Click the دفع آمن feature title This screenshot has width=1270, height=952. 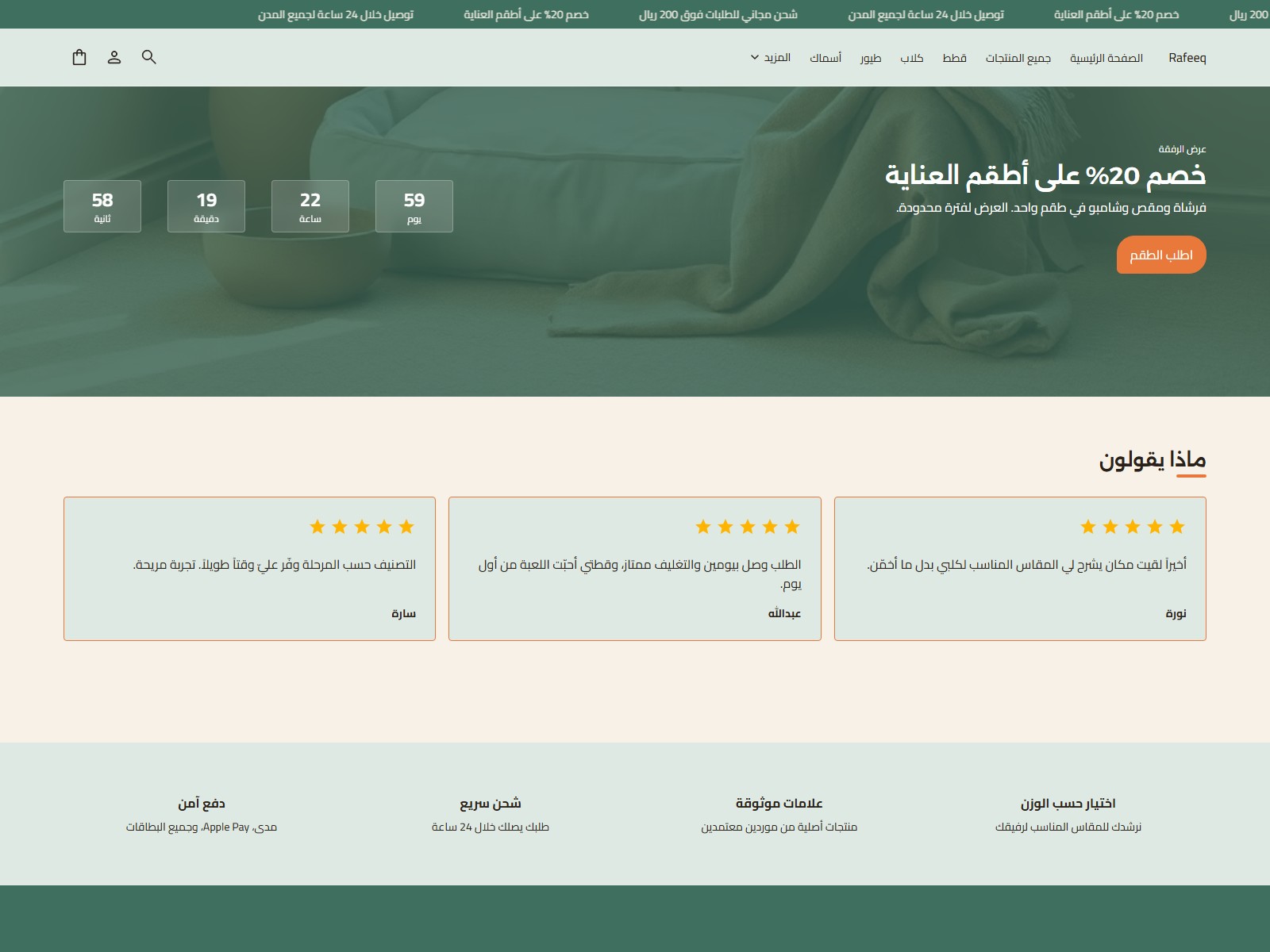[202, 804]
